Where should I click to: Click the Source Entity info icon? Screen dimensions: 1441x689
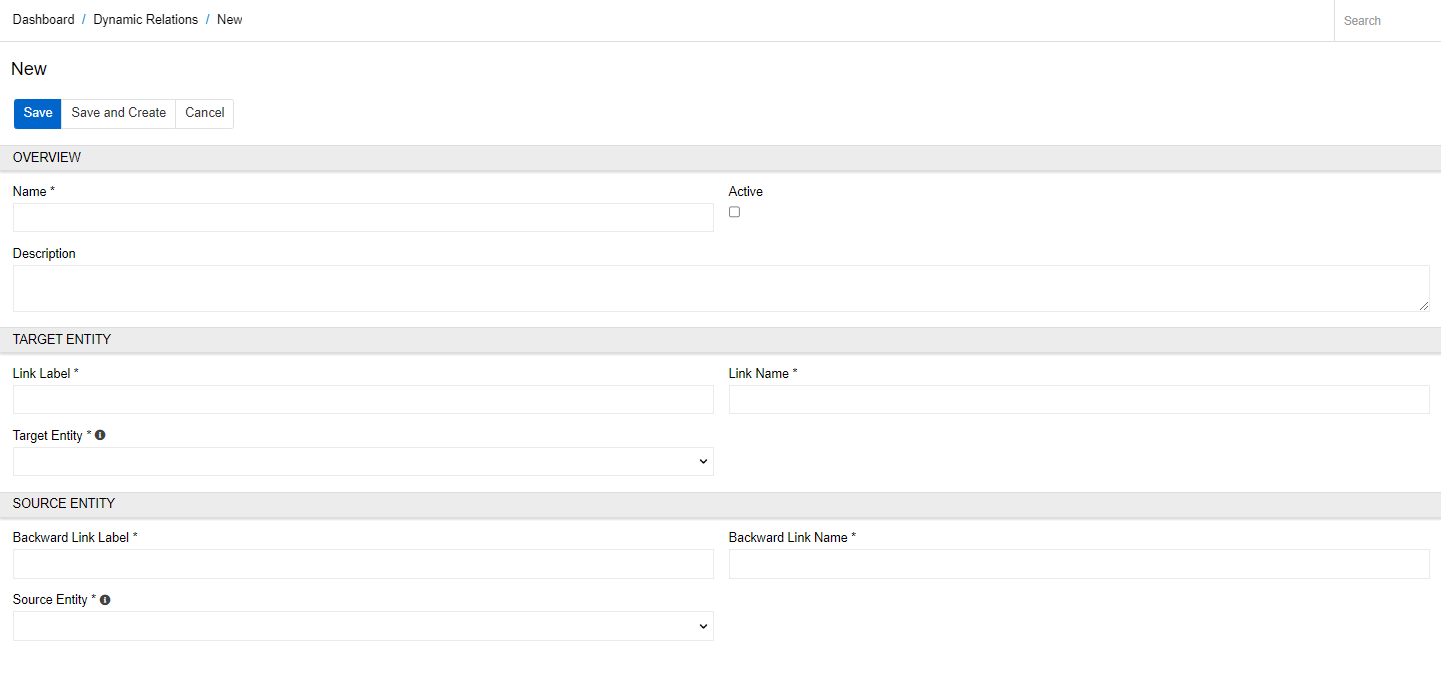click(x=105, y=600)
